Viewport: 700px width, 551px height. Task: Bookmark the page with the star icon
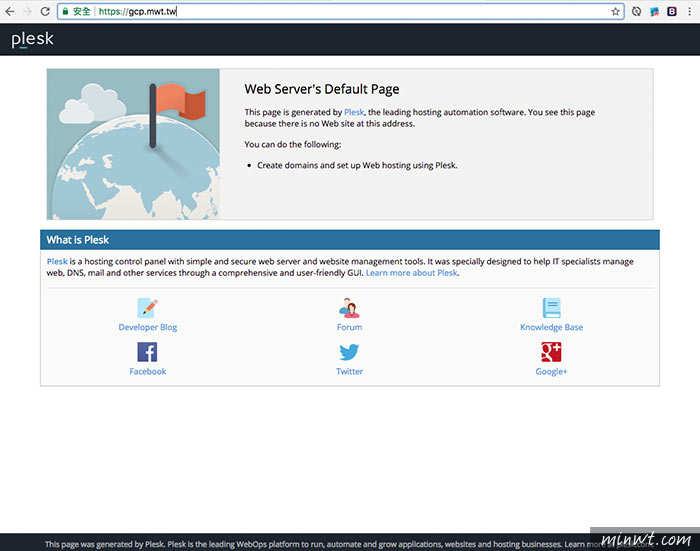pos(615,12)
